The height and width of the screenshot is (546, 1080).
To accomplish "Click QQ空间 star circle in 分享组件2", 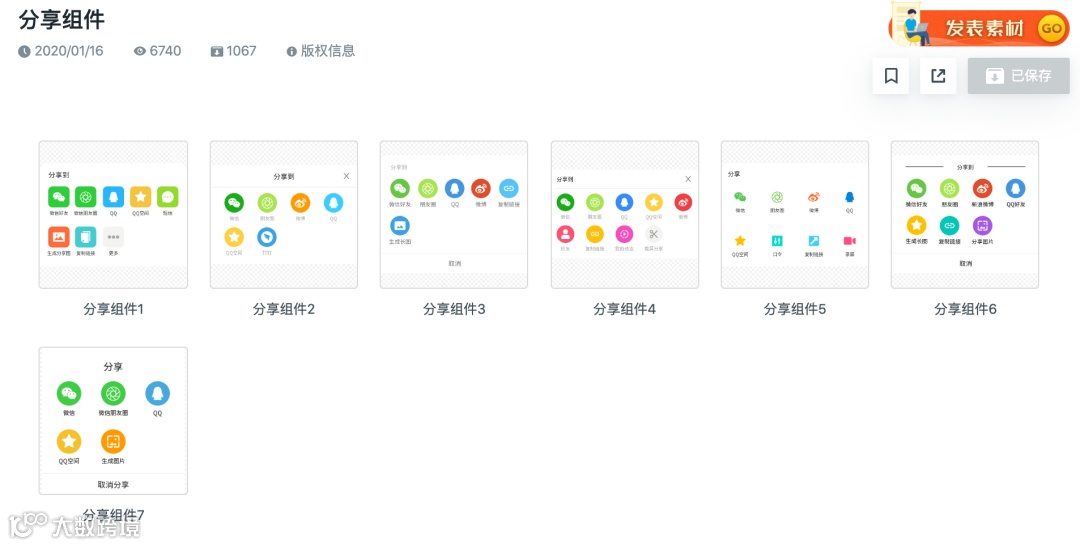I will tap(234, 237).
